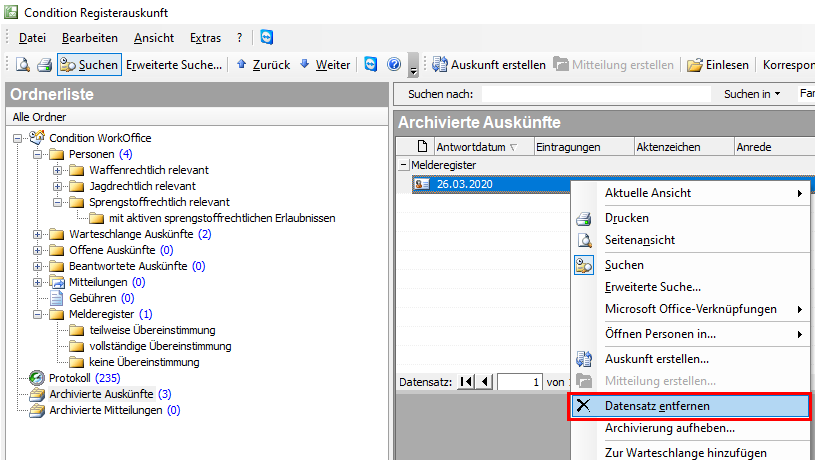Click the help question mark icon
815x460 pixels.
(394, 65)
